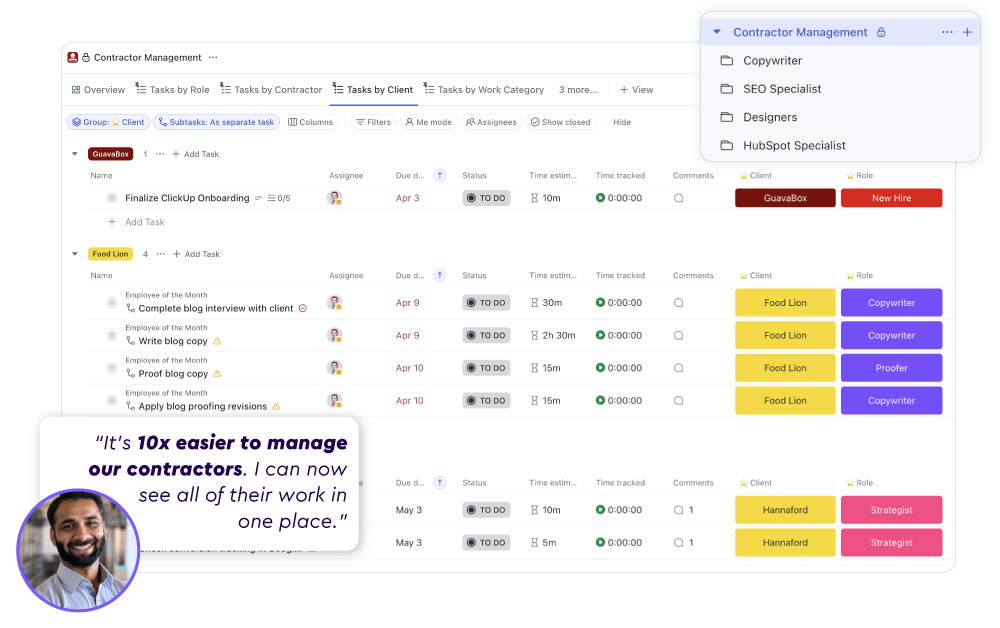Open the Columns settings

coord(311,122)
